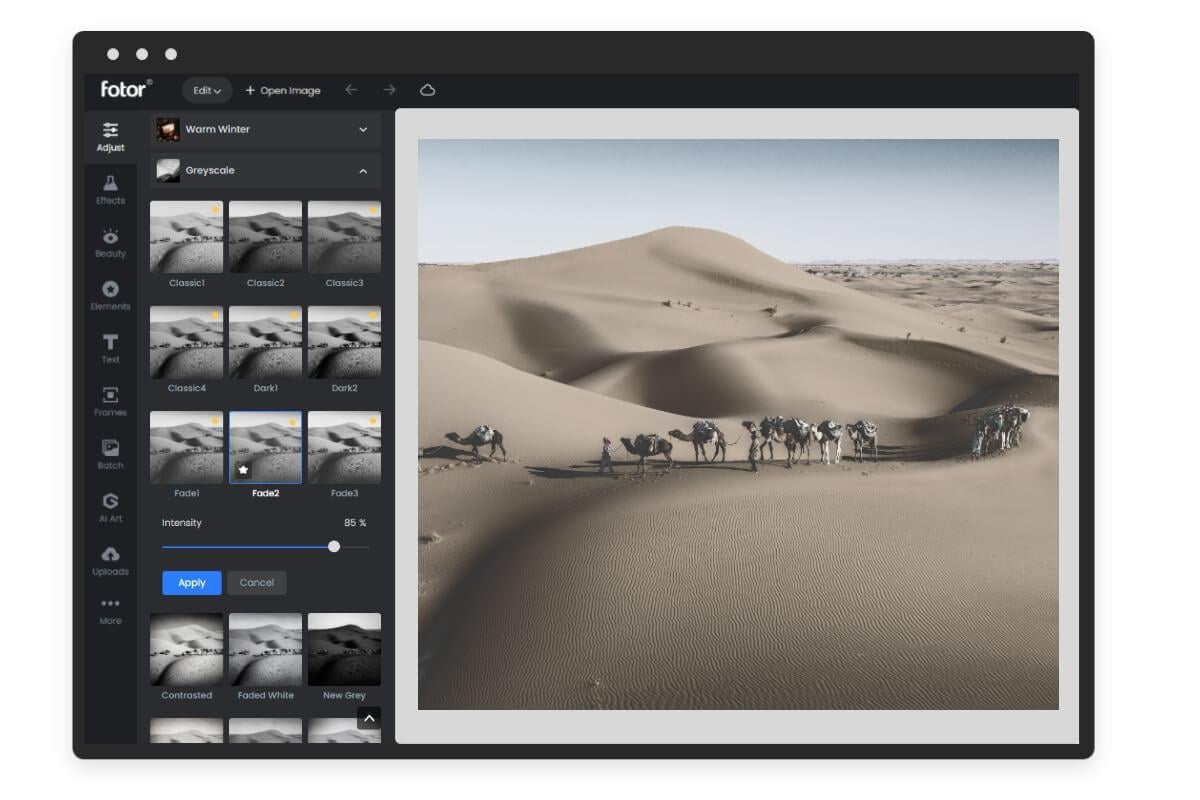Viewport: 1200px width, 800px height.
Task: Collapse the Greyscale filter section
Action: click(264, 170)
